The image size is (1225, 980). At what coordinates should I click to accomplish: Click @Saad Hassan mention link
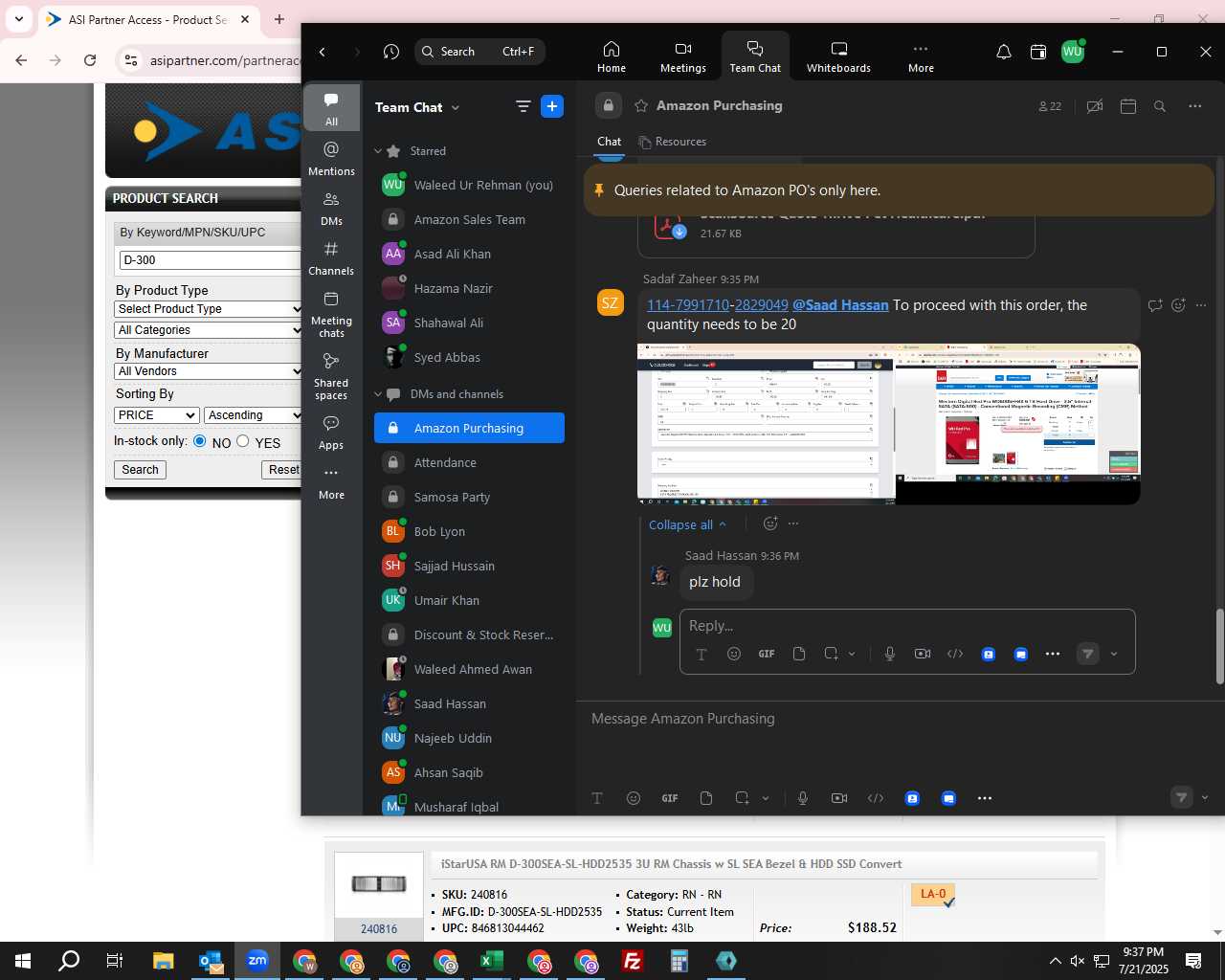click(840, 305)
